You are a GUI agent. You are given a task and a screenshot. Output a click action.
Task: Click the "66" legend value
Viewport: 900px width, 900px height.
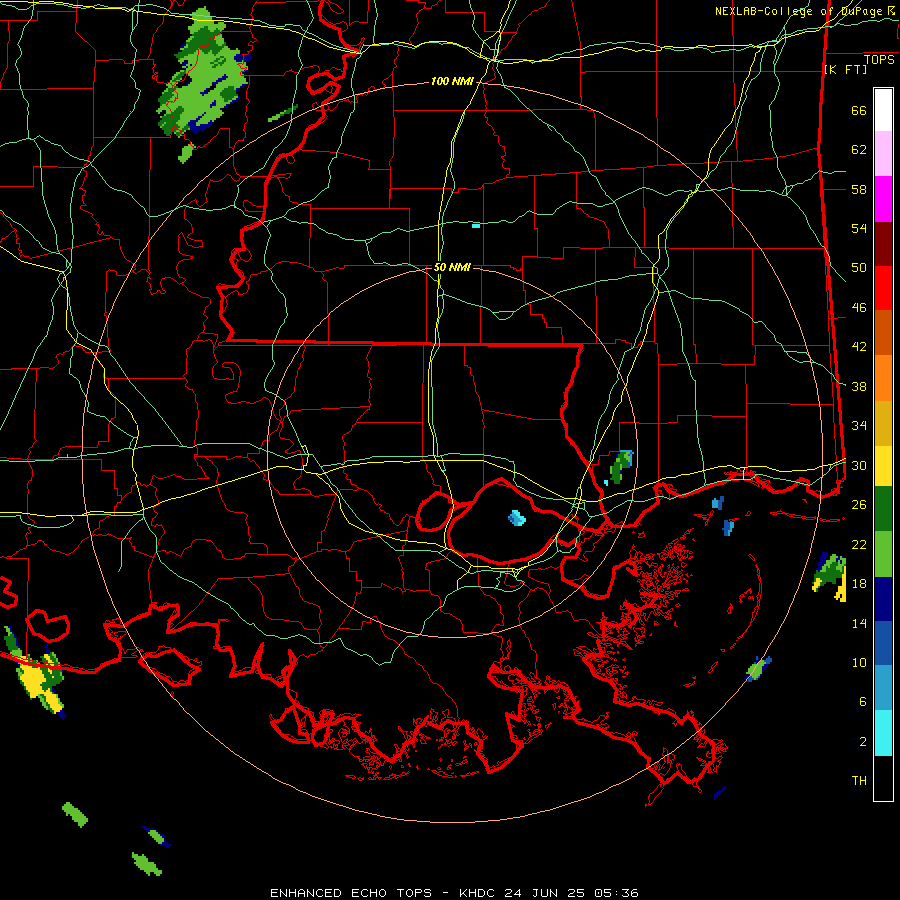click(x=859, y=110)
